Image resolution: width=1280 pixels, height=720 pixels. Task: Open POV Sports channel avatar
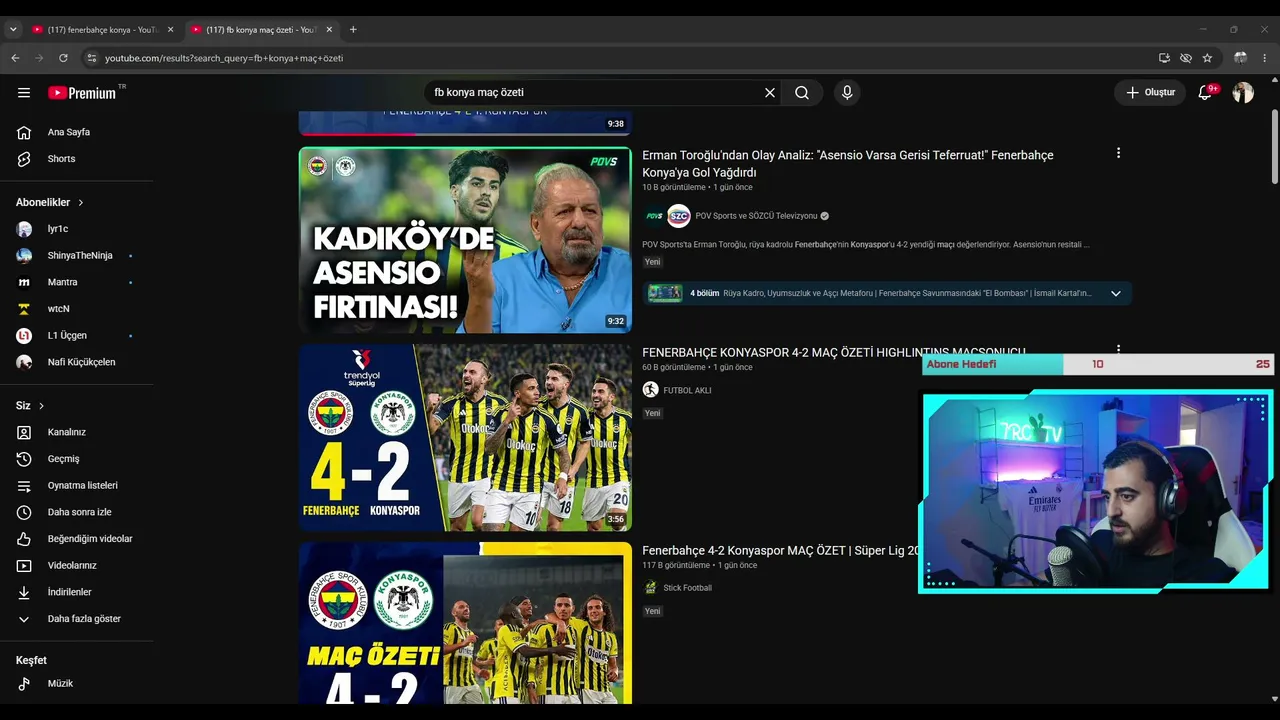[x=654, y=216]
